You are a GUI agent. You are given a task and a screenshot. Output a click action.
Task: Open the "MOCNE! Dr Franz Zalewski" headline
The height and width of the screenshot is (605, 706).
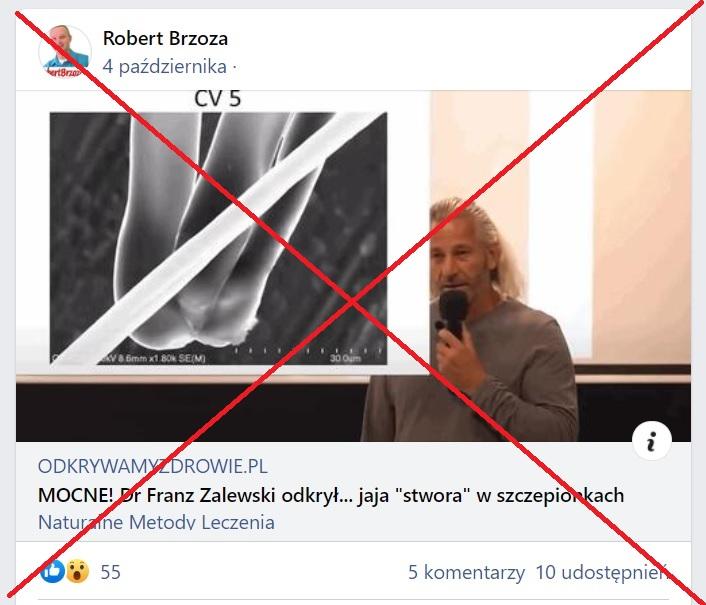pos(331,495)
